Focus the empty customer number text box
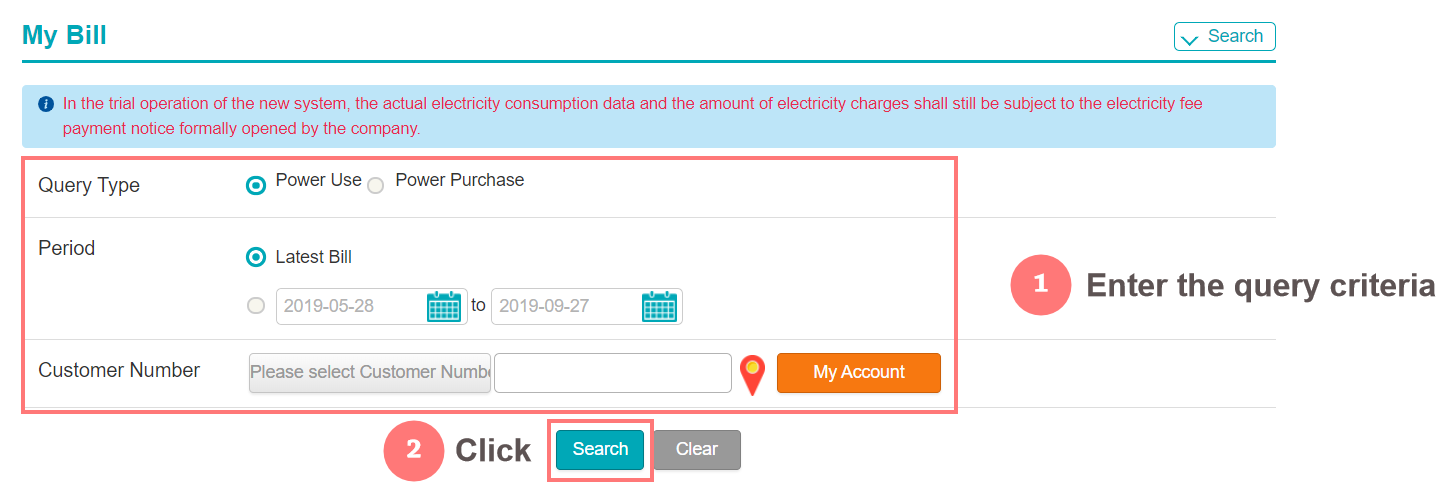Screen dimensions: 1437x491 pos(613,372)
